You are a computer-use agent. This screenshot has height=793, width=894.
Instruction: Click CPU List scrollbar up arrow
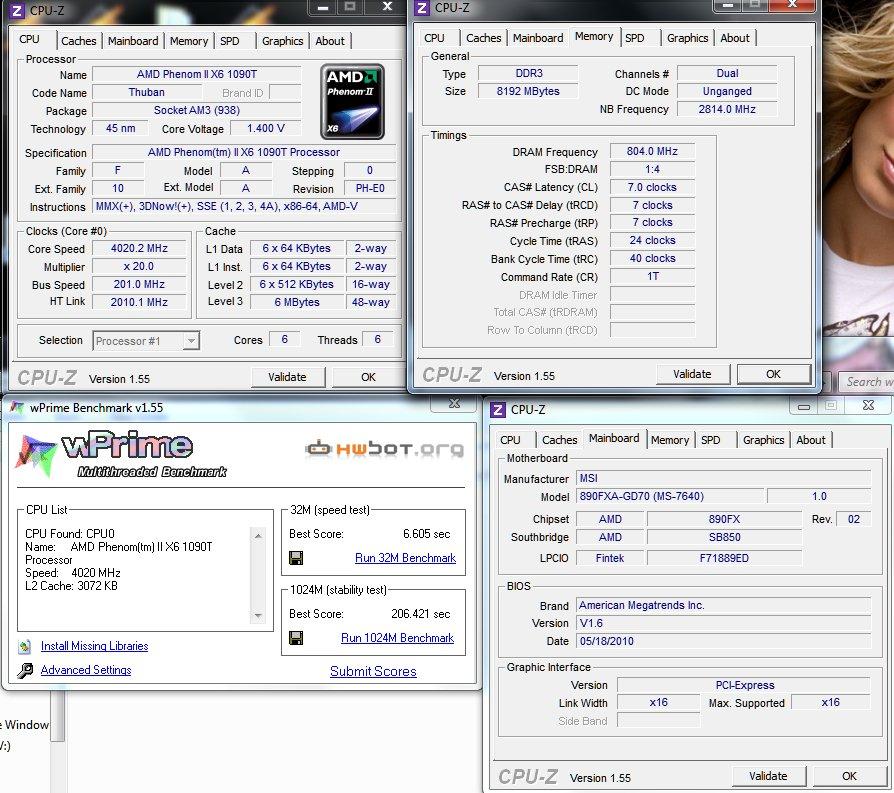click(258, 536)
